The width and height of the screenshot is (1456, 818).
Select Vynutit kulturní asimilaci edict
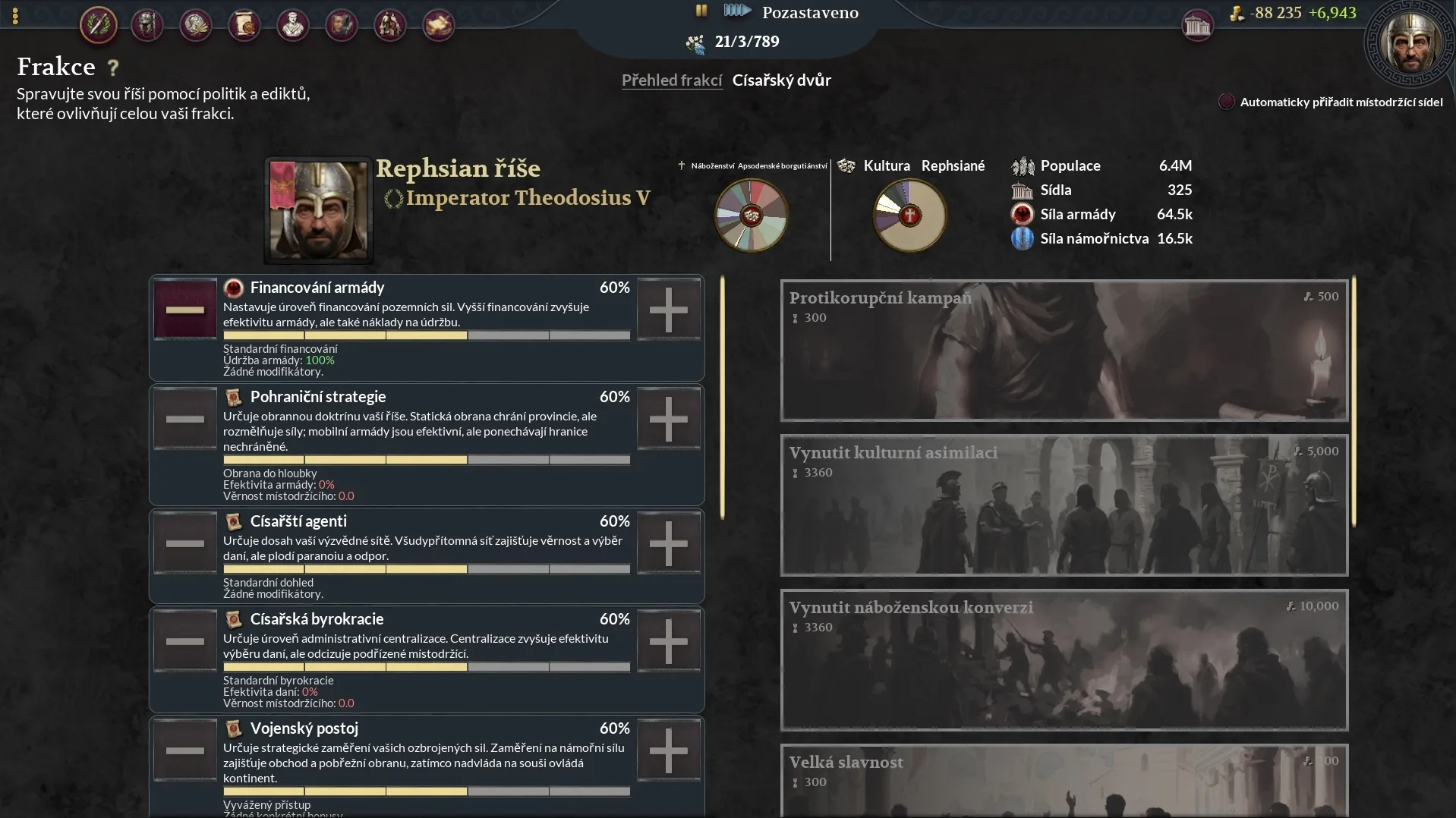[x=1064, y=505]
